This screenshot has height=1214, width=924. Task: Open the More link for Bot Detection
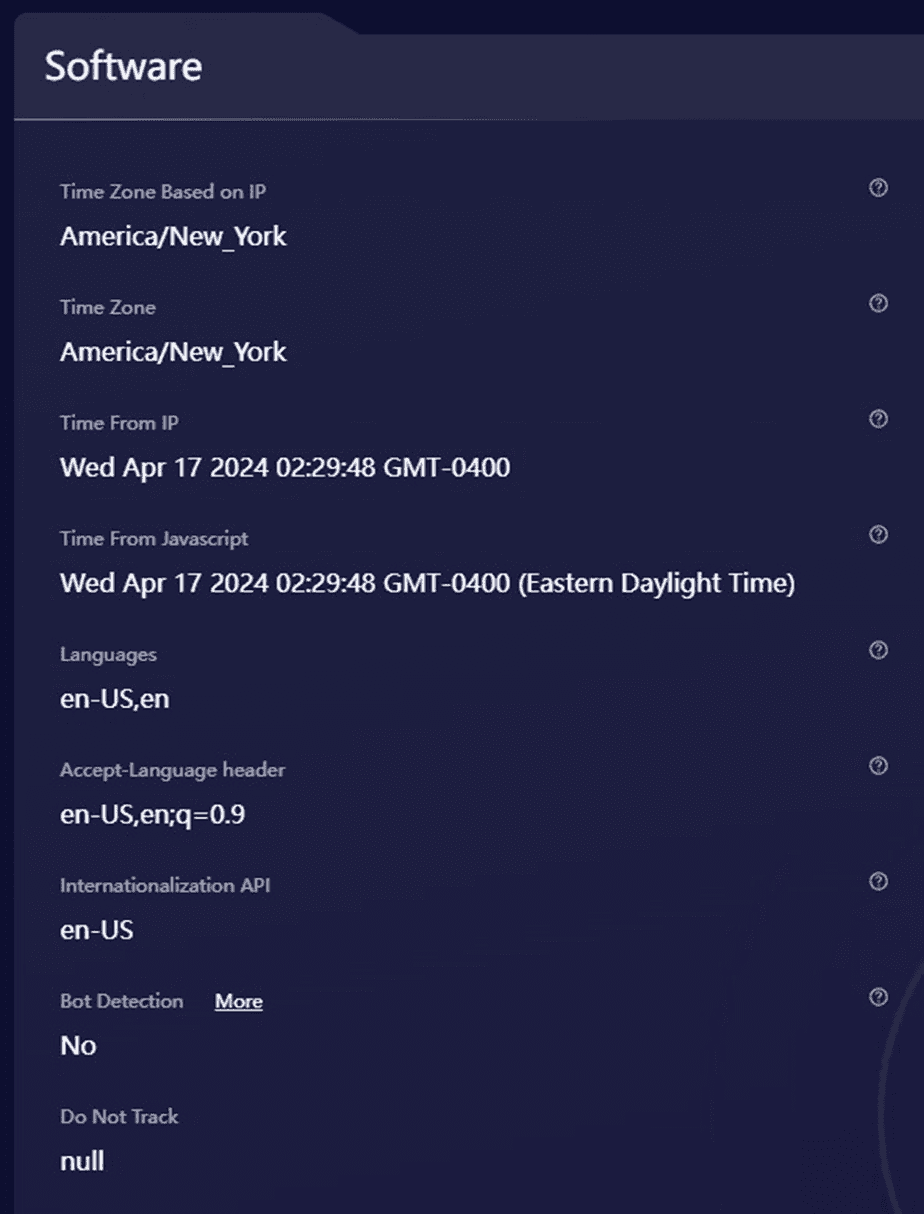[238, 1002]
